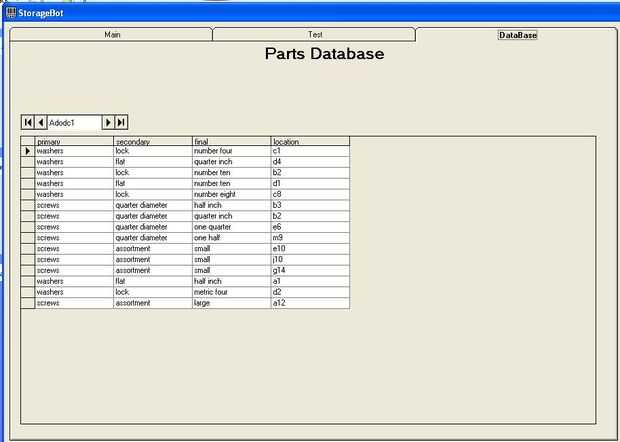Go to previous record in Adodc1
The height and width of the screenshot is (442, 620).
[41, 122]
